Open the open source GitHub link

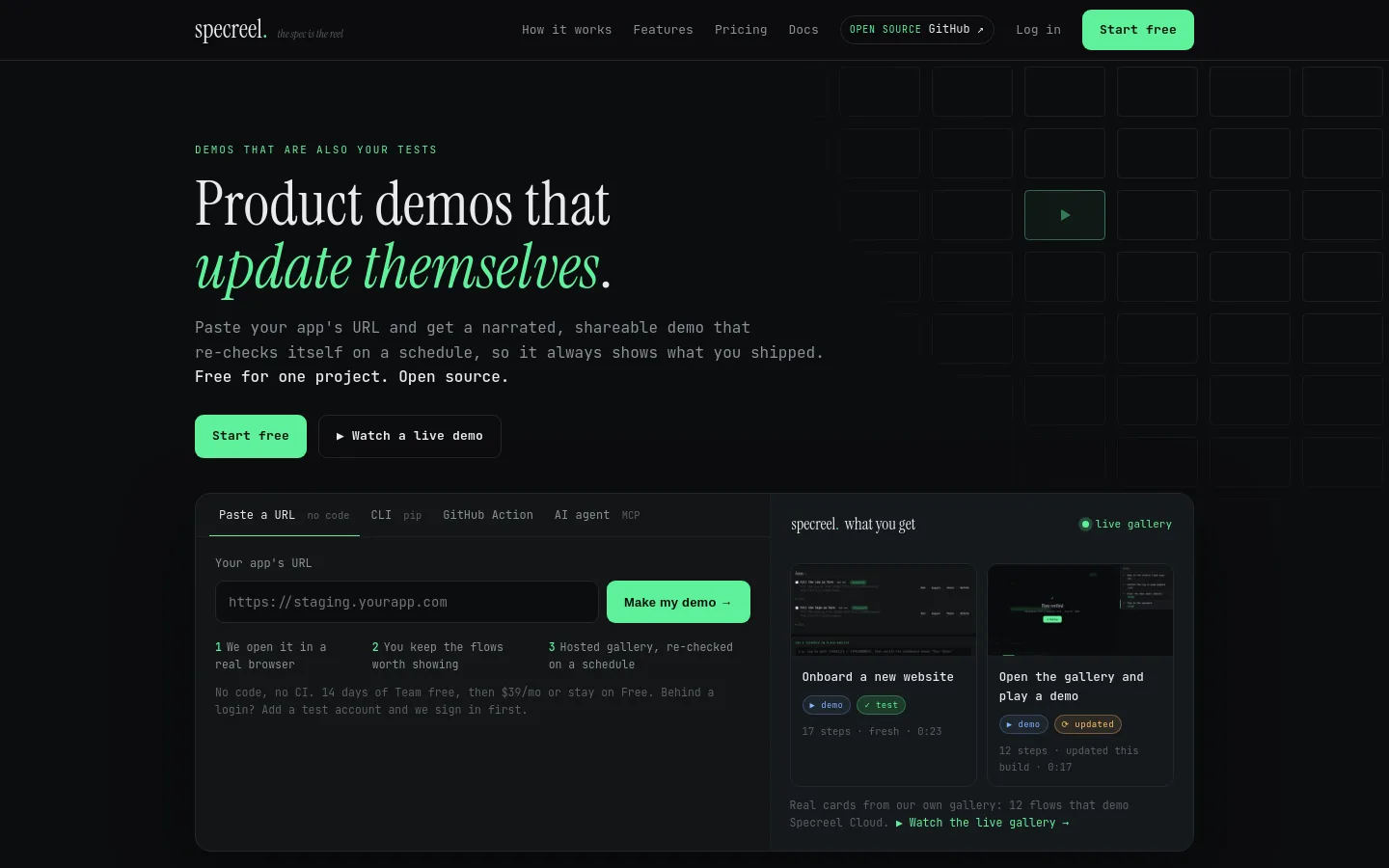pos(916,30)
